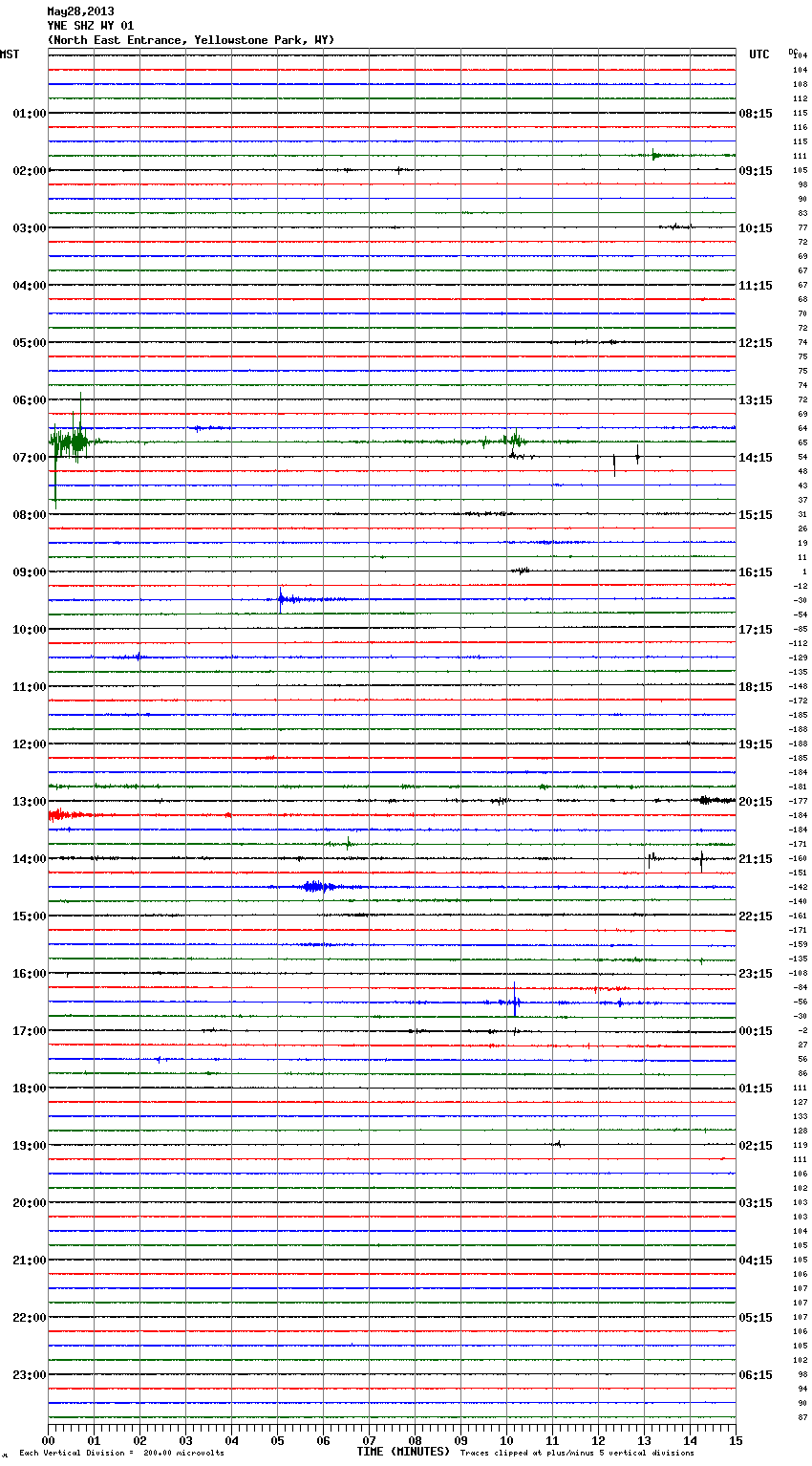Select the 09:00 MST time label

click(x=29, y=572)
